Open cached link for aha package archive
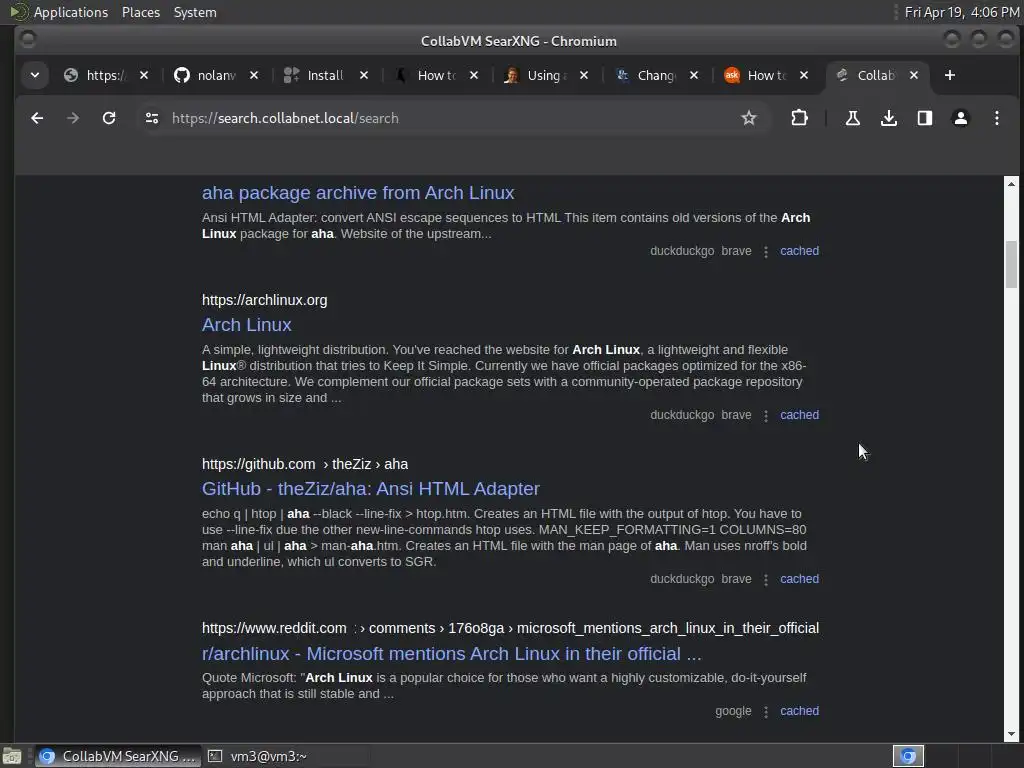This screenshot has width=1024, height=768. click(799, 251)
